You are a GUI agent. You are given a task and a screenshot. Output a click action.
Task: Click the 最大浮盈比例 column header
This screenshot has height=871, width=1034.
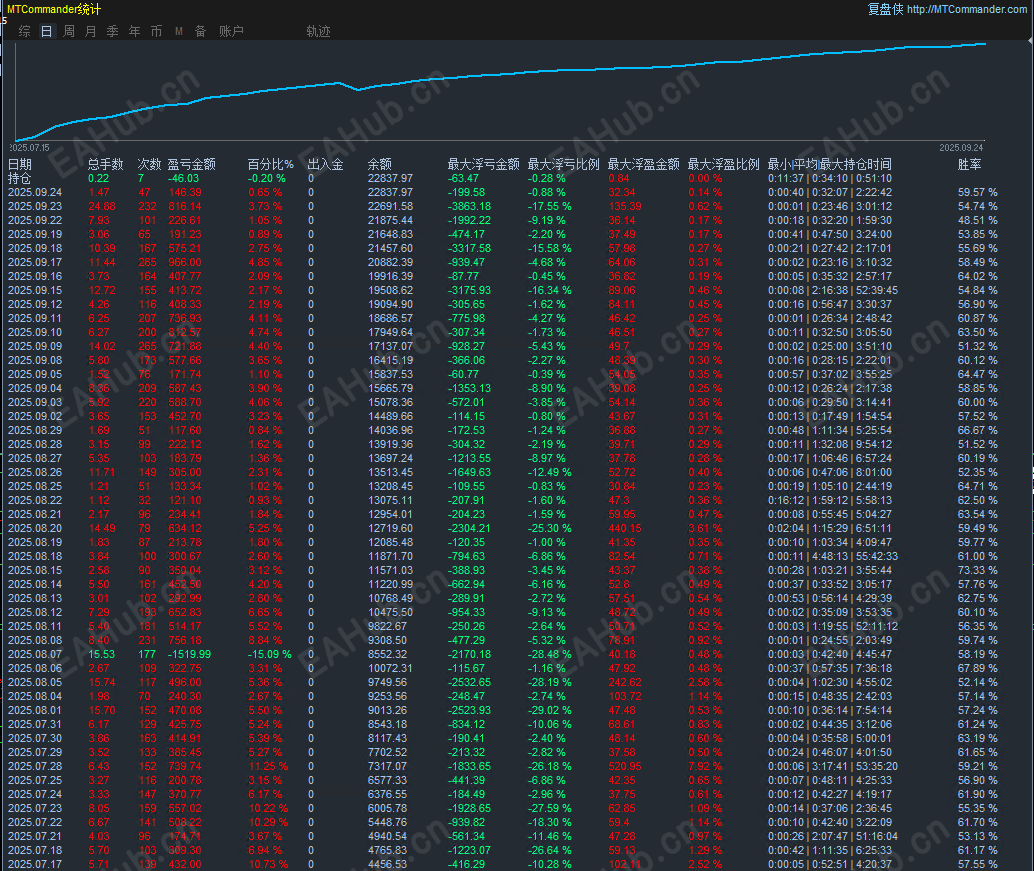tap(723, 164)
